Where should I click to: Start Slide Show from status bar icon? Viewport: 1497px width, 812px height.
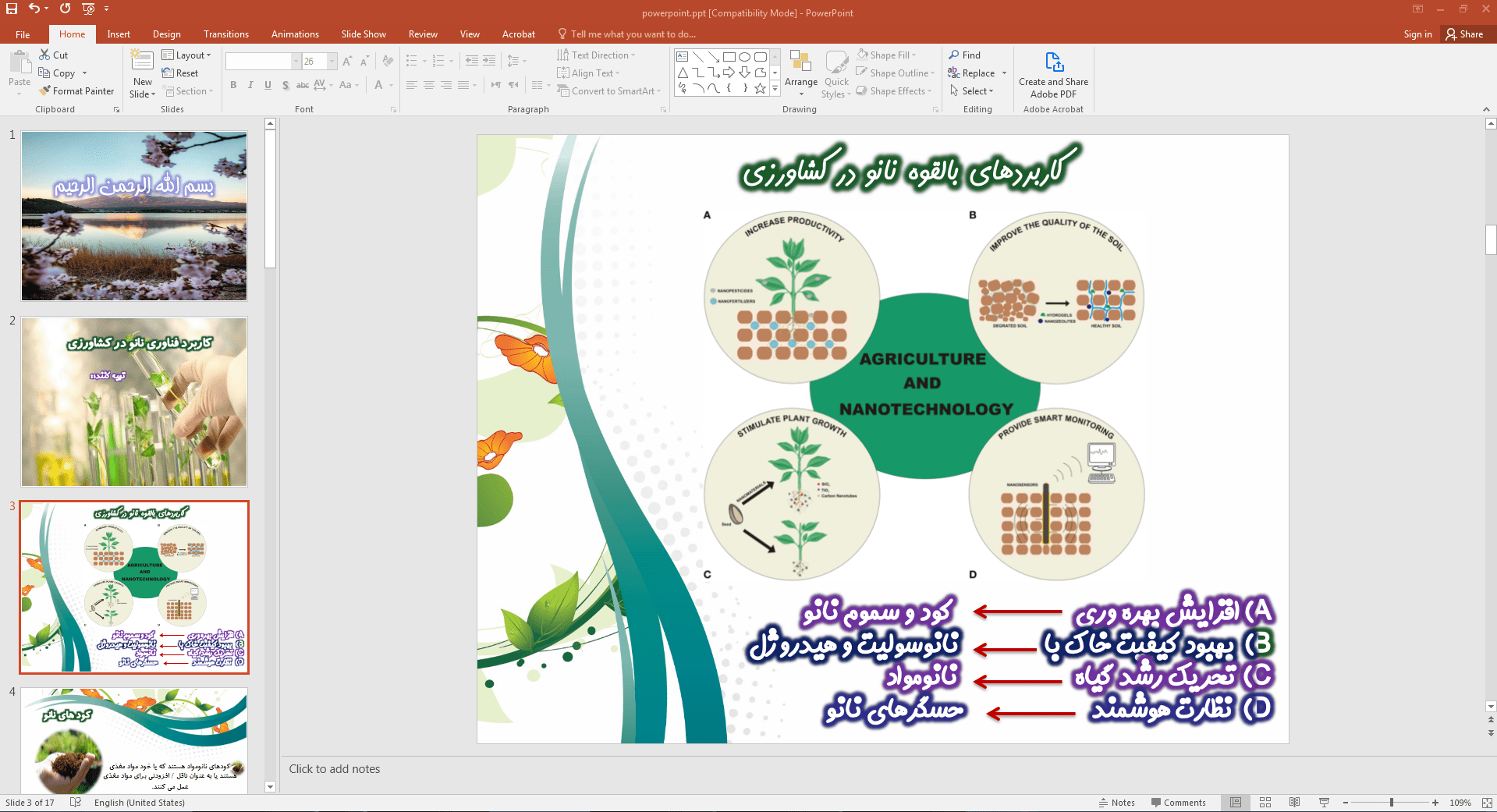1324,803
